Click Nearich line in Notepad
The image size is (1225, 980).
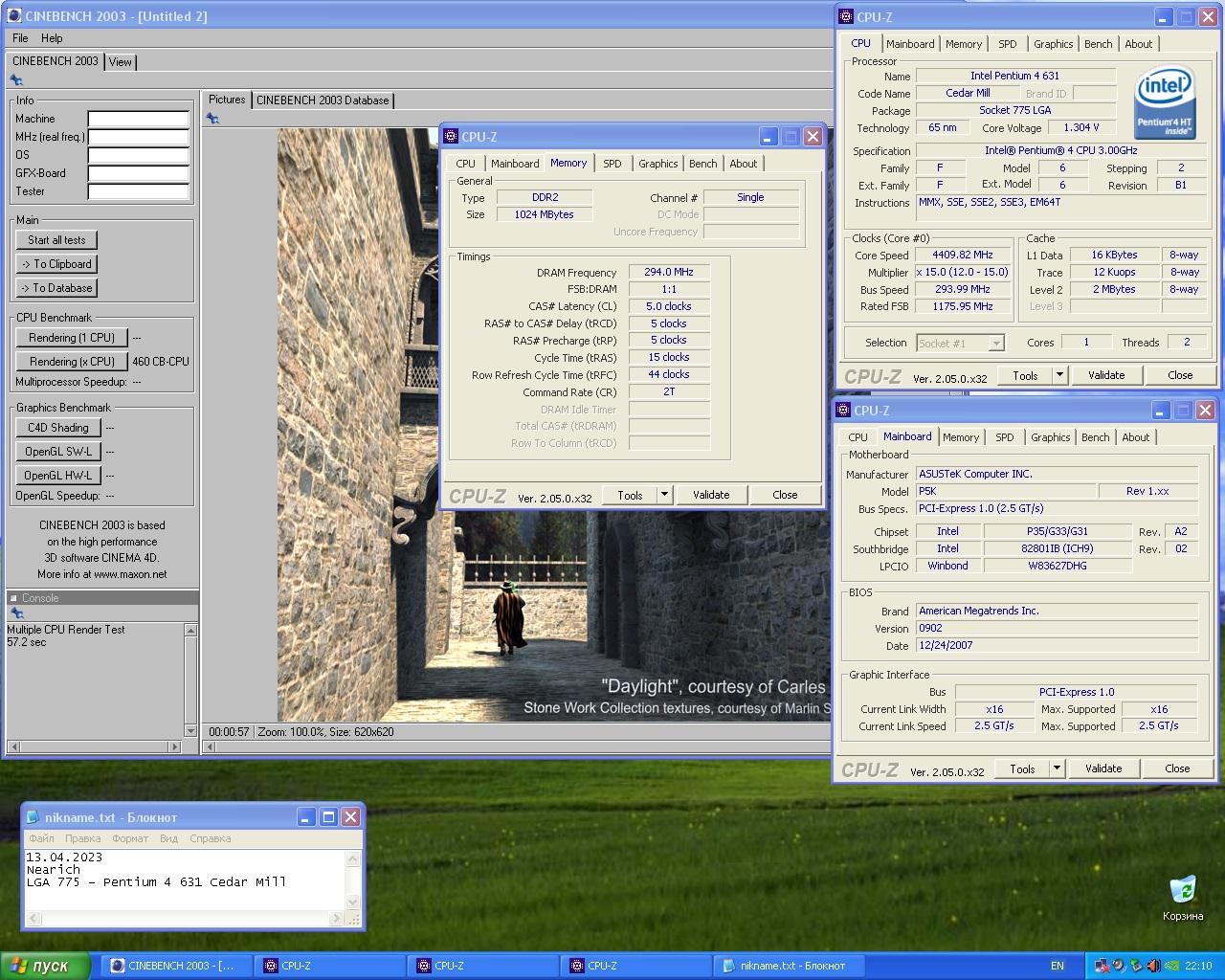[54, 870]
